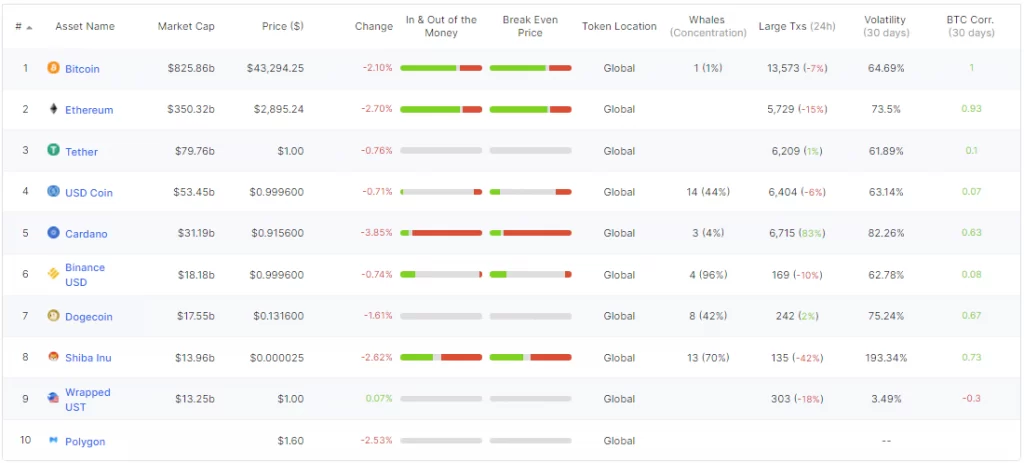
Task: Click Cardano change value -3.85%
Action: tap(377, 233)
